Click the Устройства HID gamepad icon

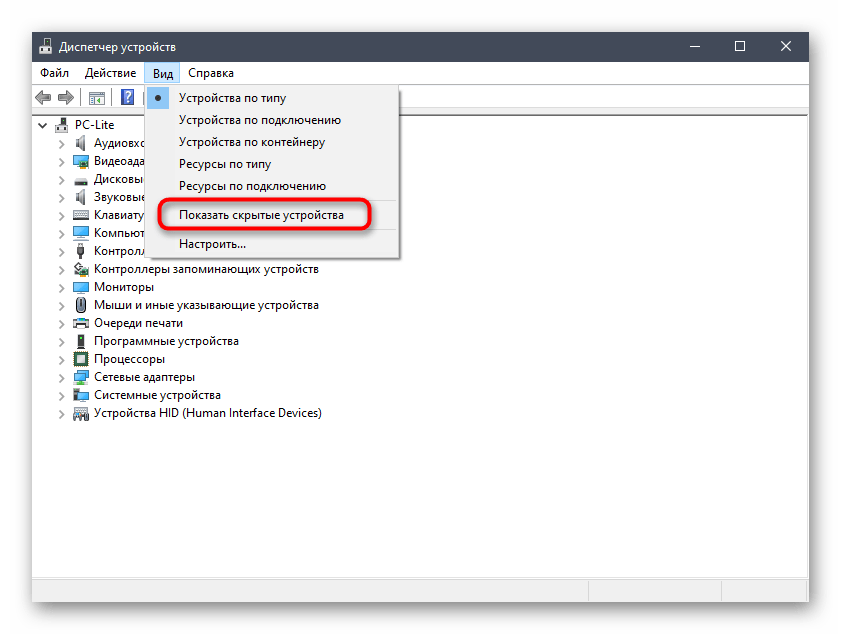[x=80, y=413]
